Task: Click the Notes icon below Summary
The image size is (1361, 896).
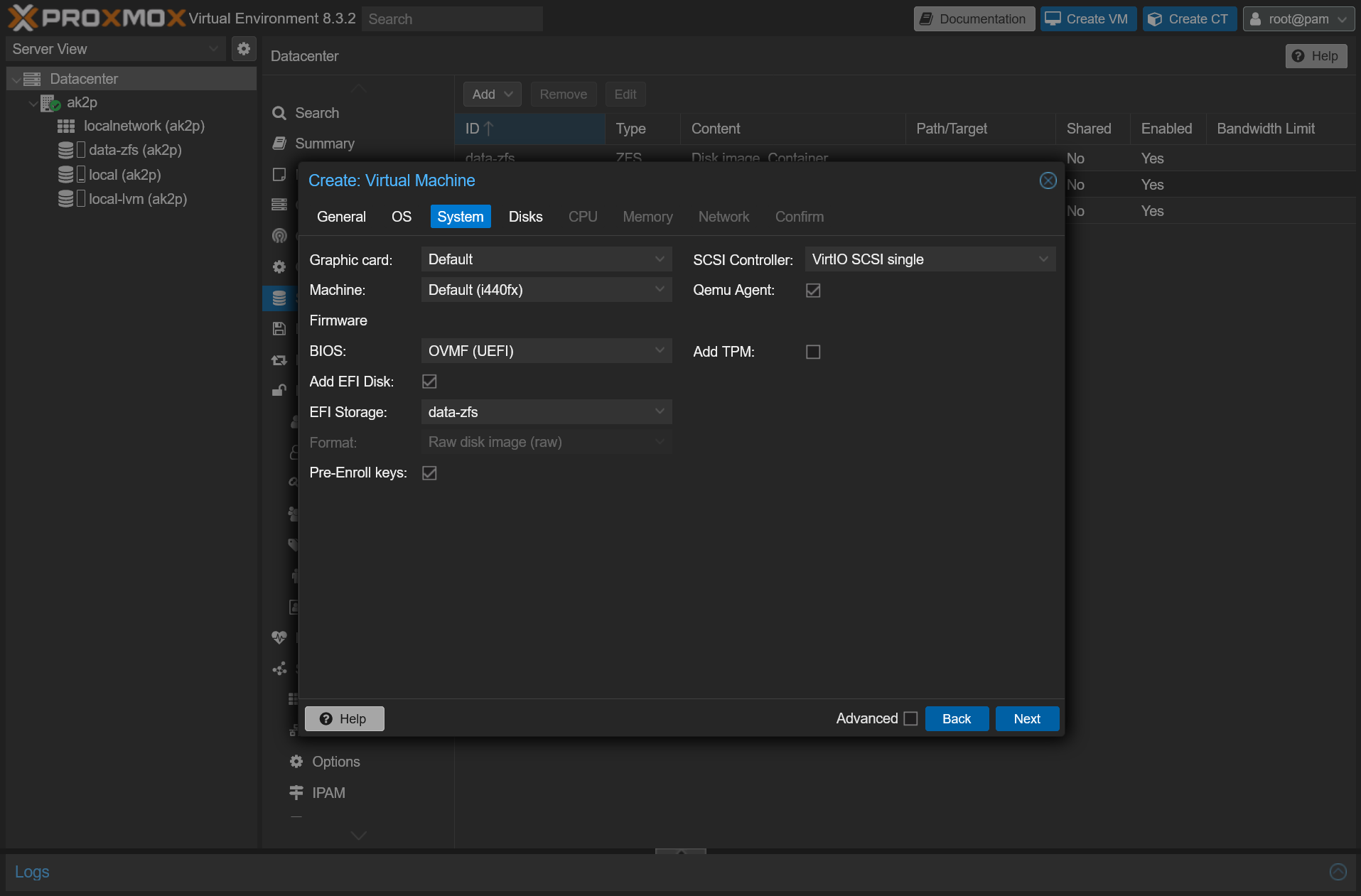Action: [279, 175]
